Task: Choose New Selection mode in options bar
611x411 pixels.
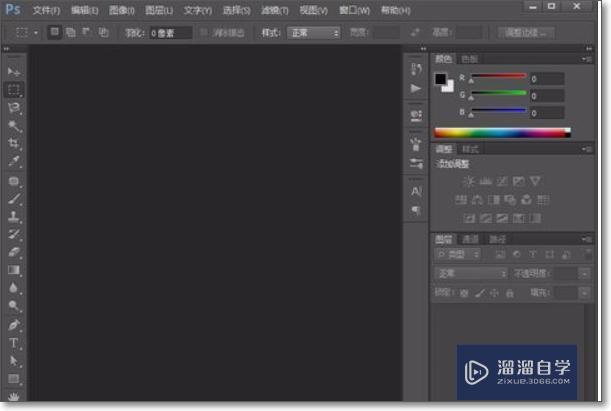Action: 55,32
